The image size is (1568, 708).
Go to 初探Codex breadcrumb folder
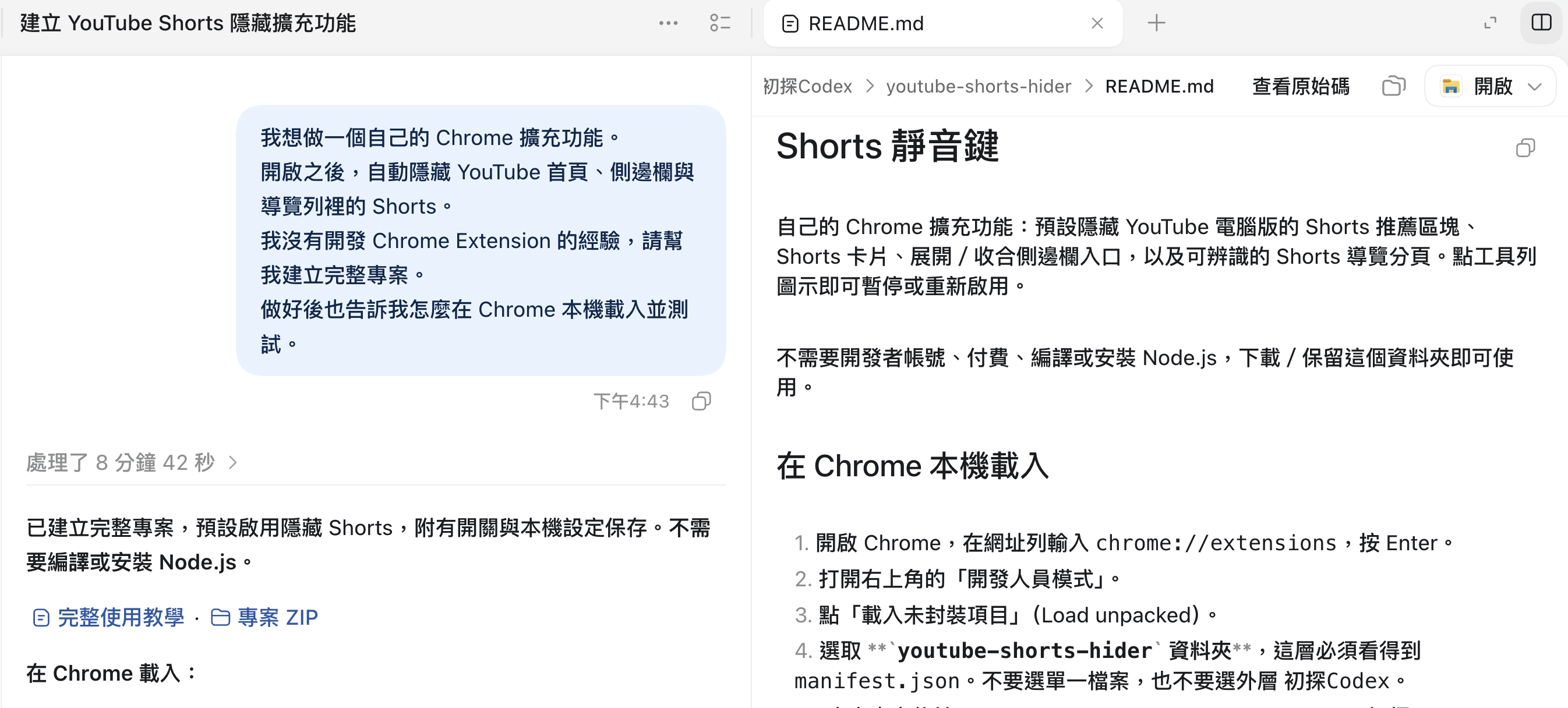[807, 86]
